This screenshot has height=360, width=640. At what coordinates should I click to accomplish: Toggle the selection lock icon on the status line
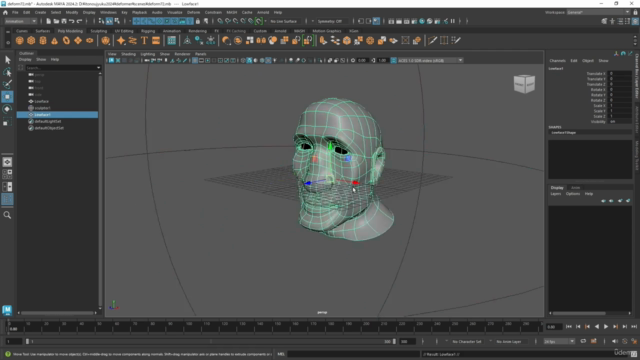coord(198,21)
